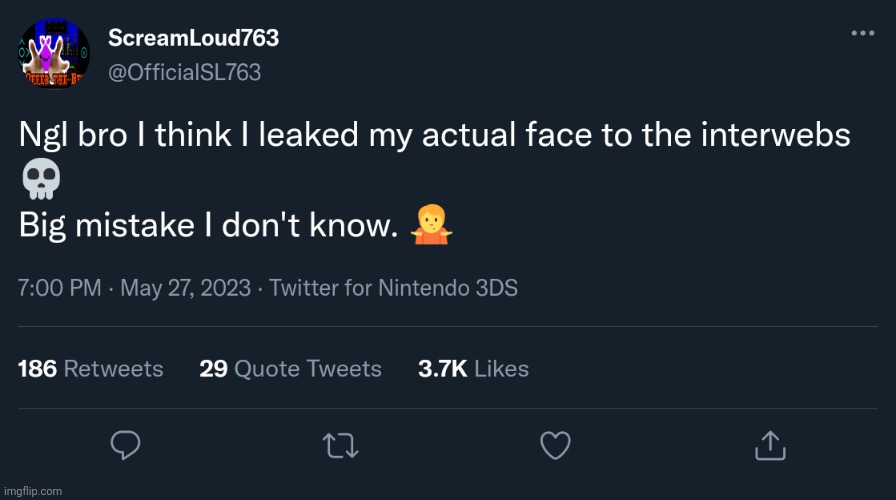Retweet this tweet using the arrows icon
The width and height of the screenshot is (896, 500).
(x=341, y=444)
